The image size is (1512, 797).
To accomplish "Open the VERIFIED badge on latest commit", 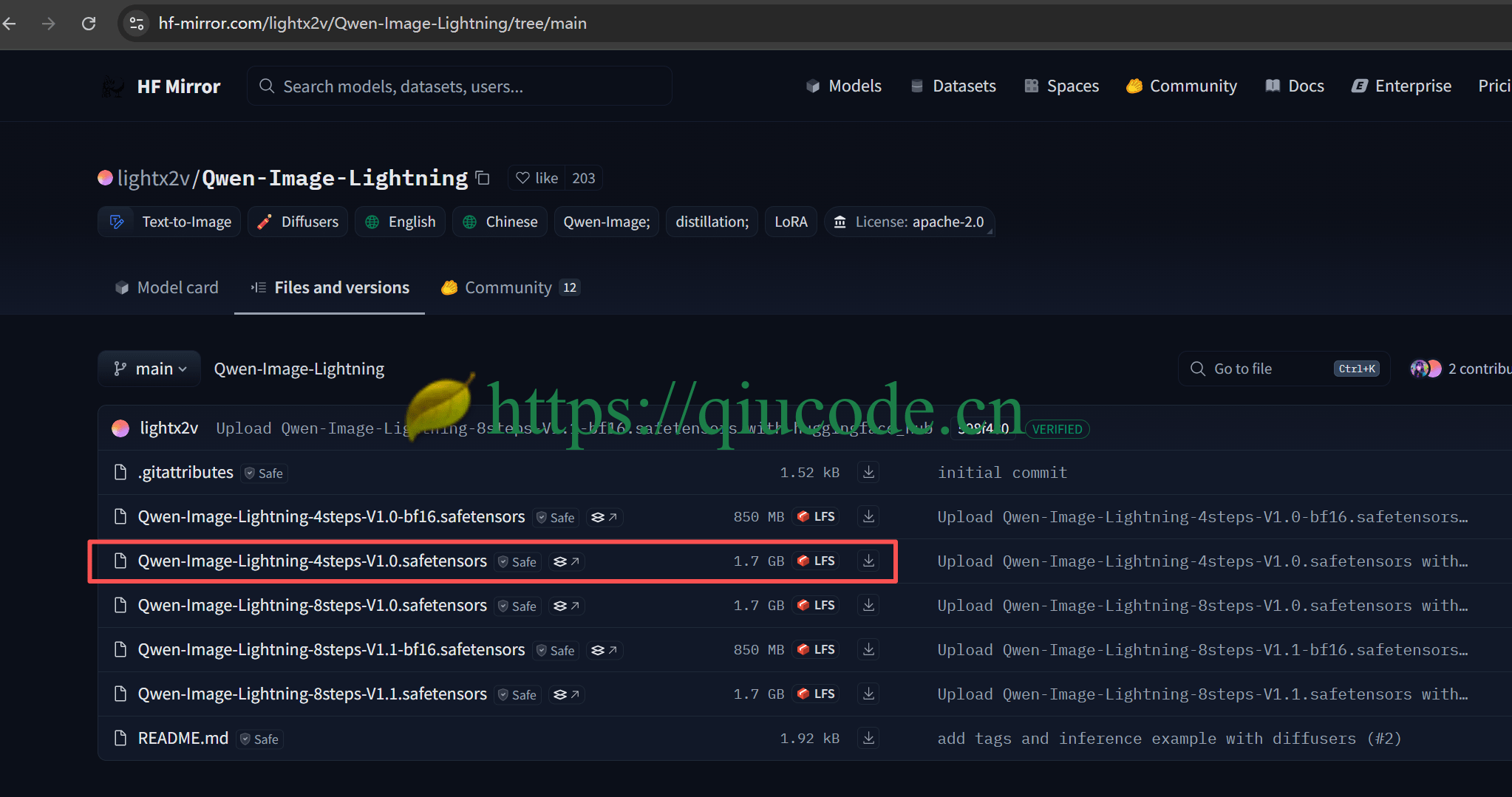I will tap(1058, 429).
